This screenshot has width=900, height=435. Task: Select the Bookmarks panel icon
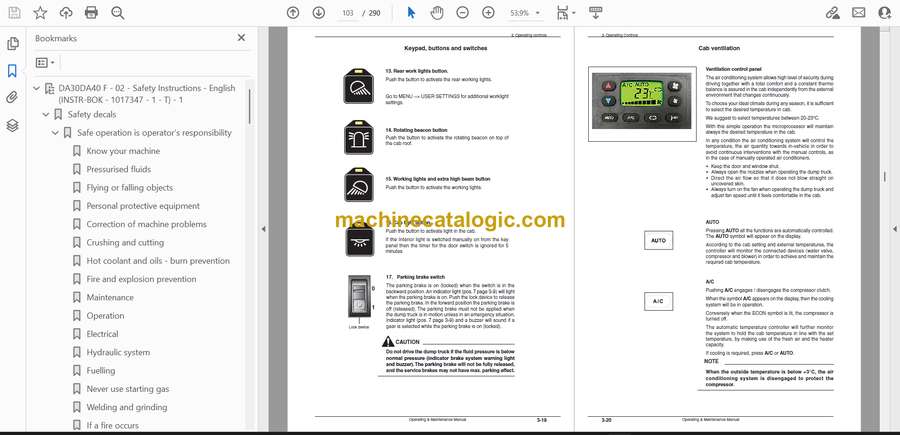coord(13,71)
